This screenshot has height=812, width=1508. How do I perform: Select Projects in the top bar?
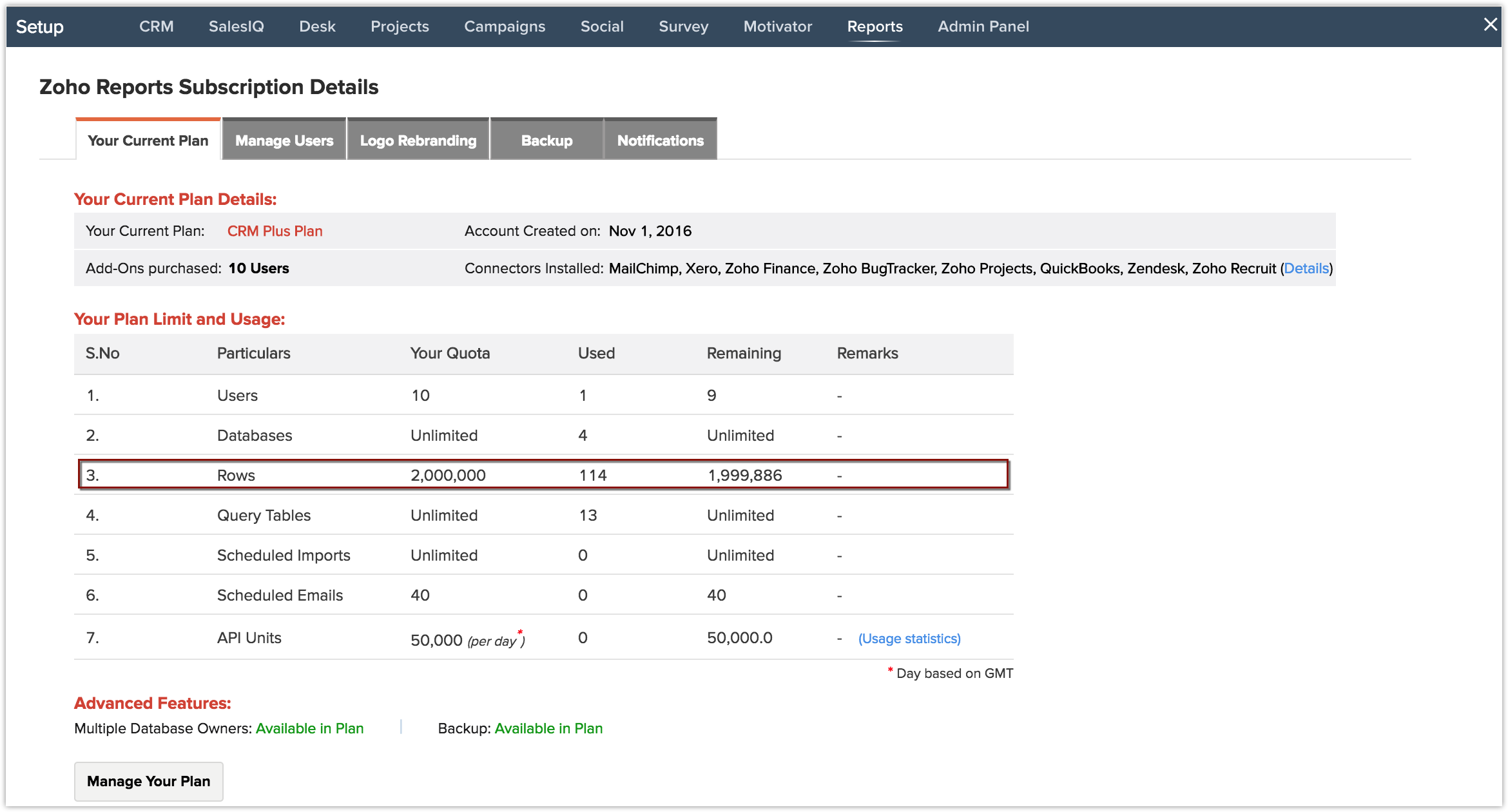point(400,26)
